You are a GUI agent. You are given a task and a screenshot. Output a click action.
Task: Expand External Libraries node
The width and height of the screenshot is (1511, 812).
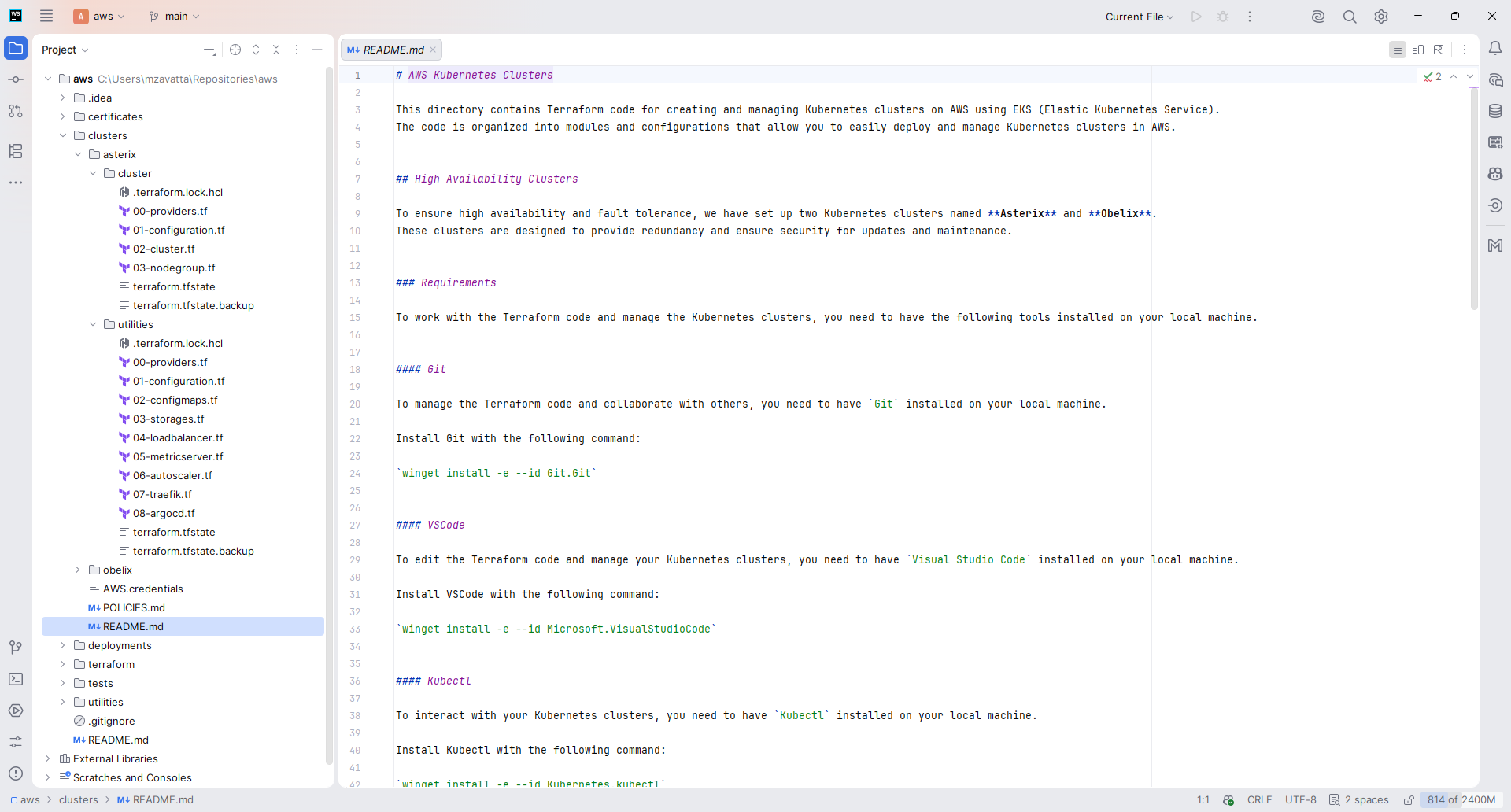pyautogui.click(x=48, y=759)
